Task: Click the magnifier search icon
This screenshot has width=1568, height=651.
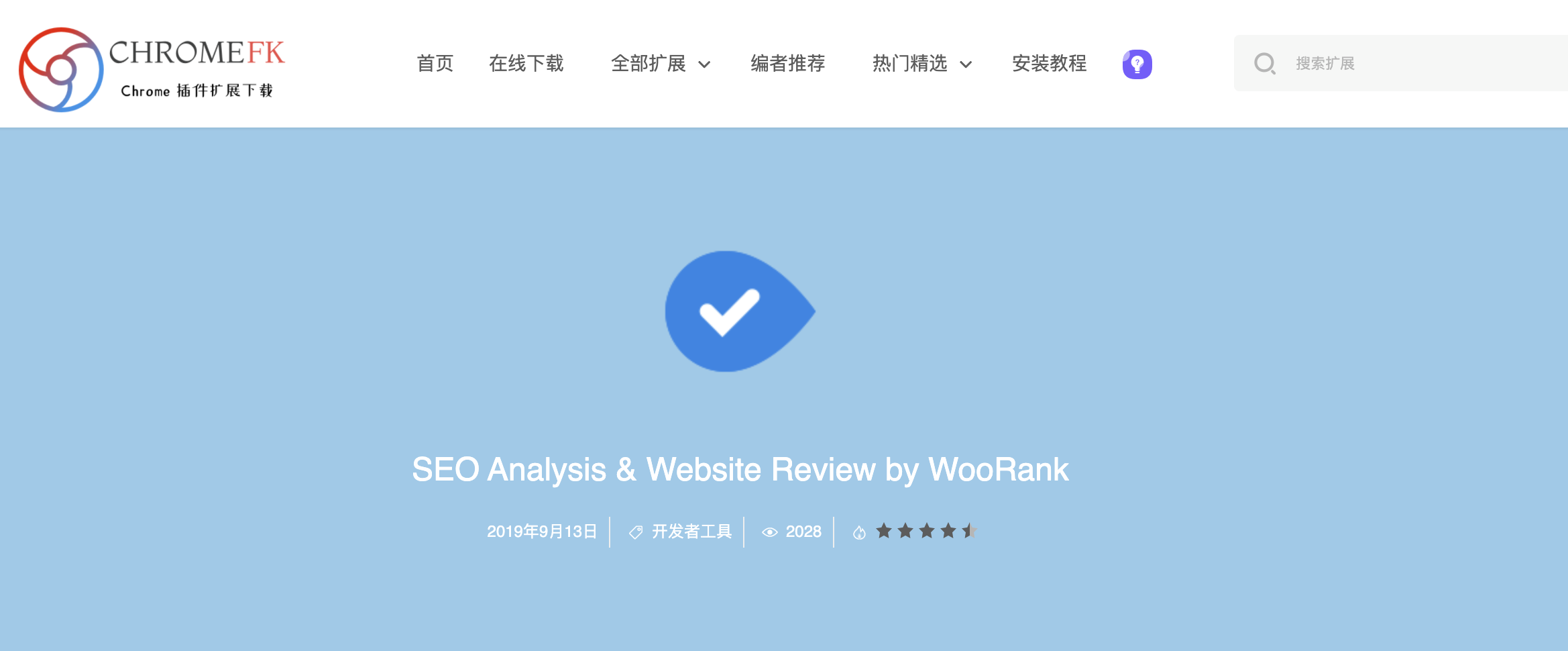Action: (x=1265, y=64)
